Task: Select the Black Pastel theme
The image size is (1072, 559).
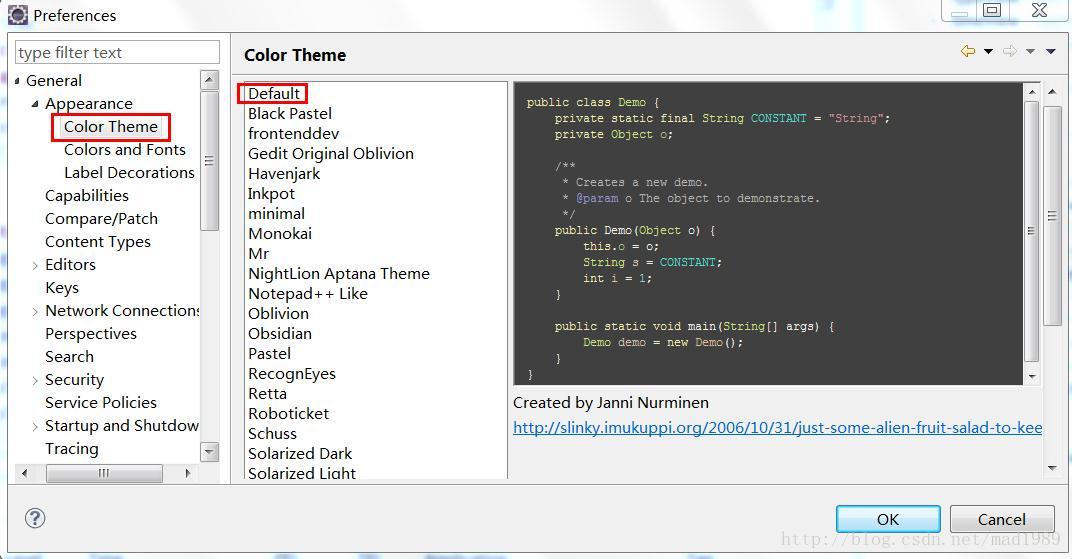Action: (x=290, y=113)
